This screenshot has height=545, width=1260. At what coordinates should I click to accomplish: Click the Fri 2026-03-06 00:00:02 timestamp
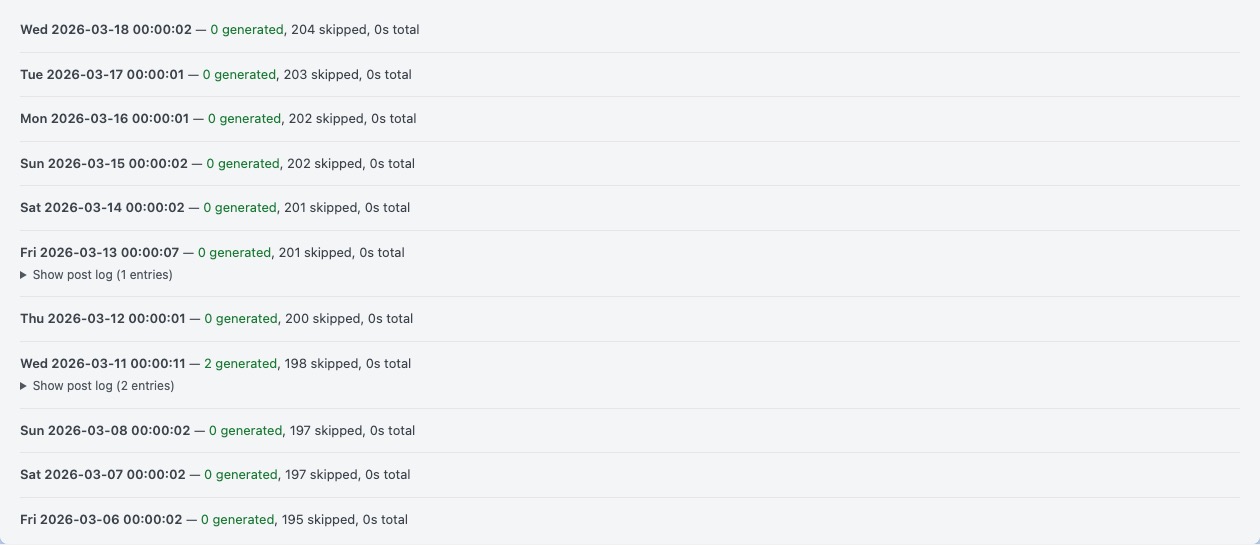pyautogui.click(x=101, y=520)
